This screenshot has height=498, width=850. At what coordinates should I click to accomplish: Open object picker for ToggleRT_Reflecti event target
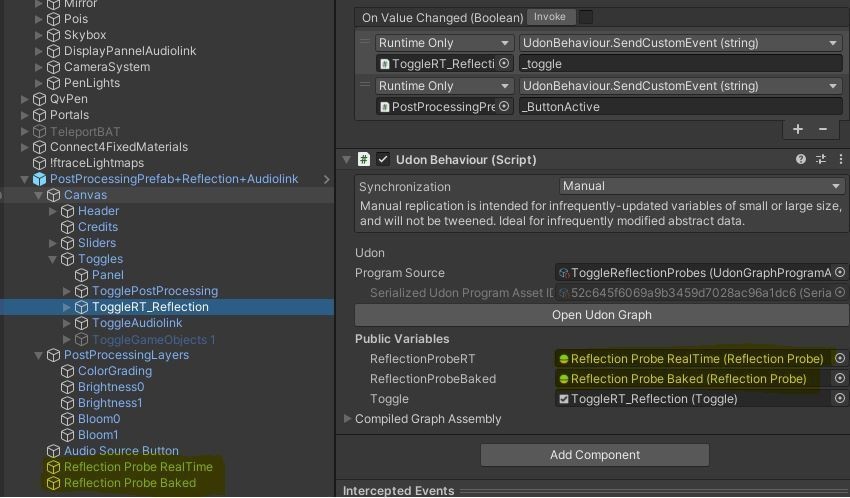tap(504, 63)
